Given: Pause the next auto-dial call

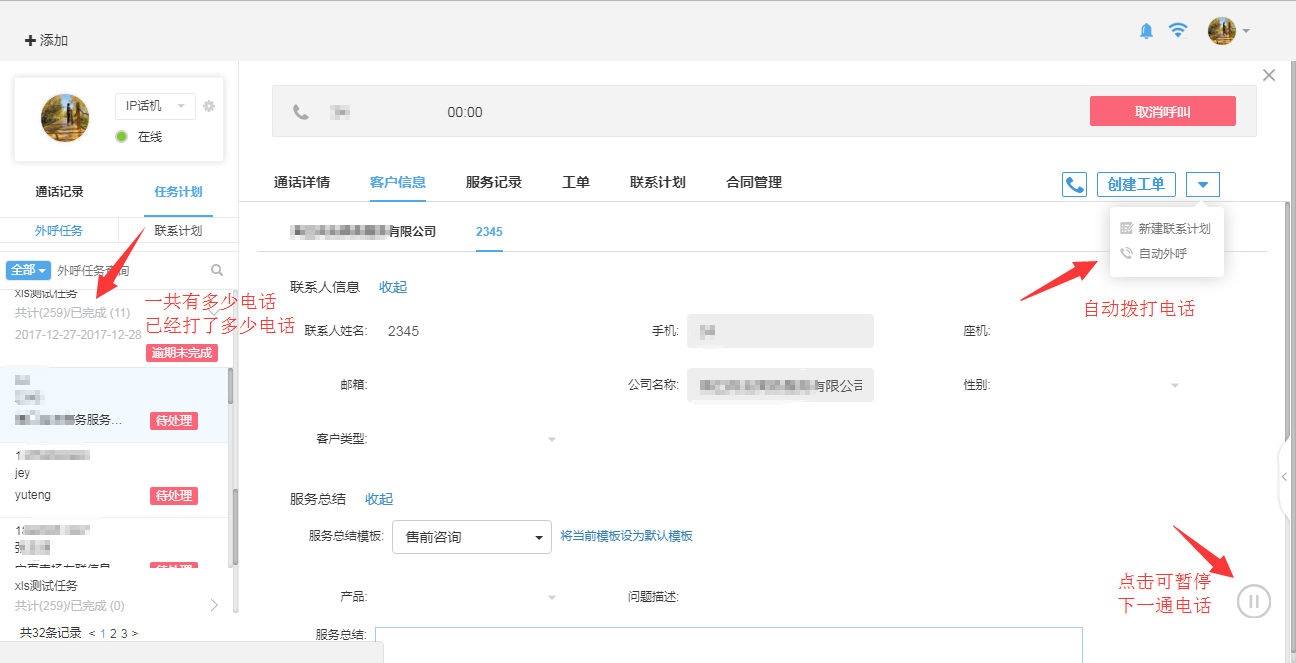Looking at the screenshot, I should pyautogui.click(x=1254, y=601).
